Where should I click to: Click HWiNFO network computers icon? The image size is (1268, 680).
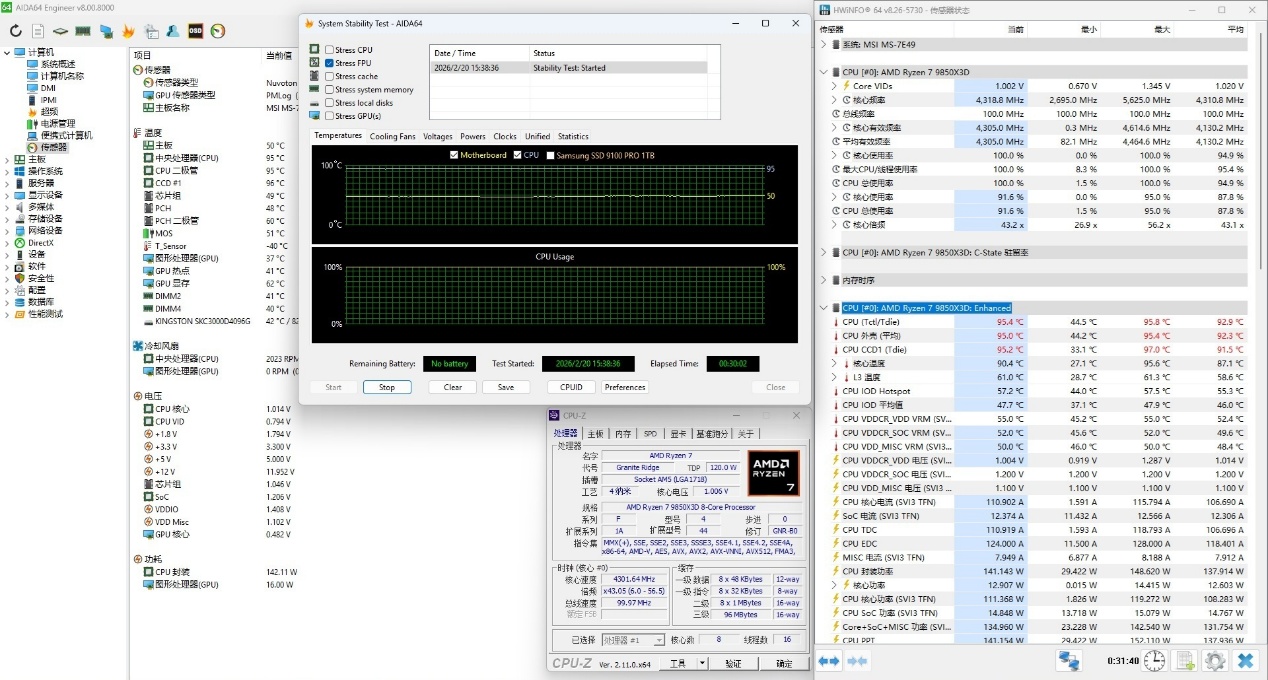pos(1070,661)
